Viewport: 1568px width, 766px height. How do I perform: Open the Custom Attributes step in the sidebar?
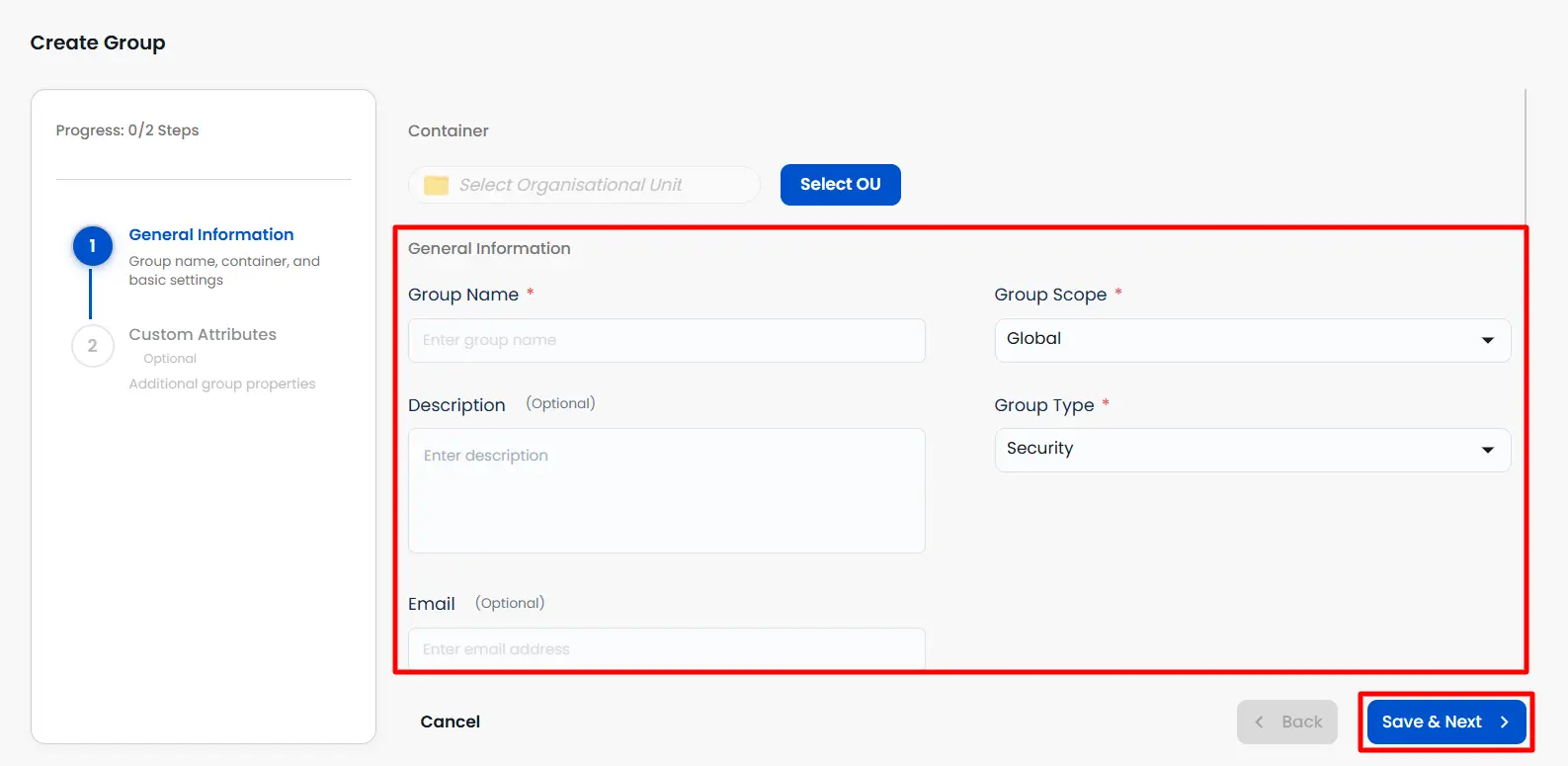[203, 334]
